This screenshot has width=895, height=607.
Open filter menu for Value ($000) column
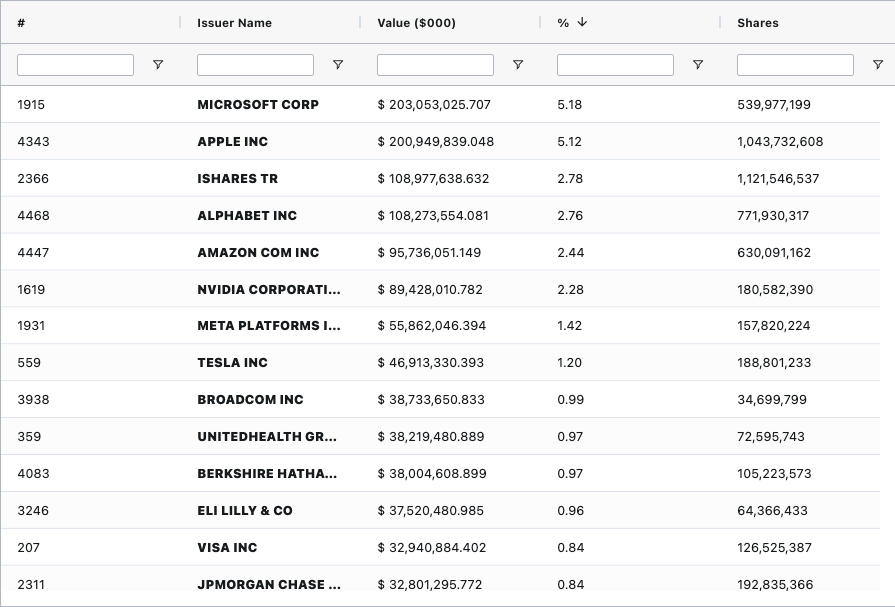518,65
